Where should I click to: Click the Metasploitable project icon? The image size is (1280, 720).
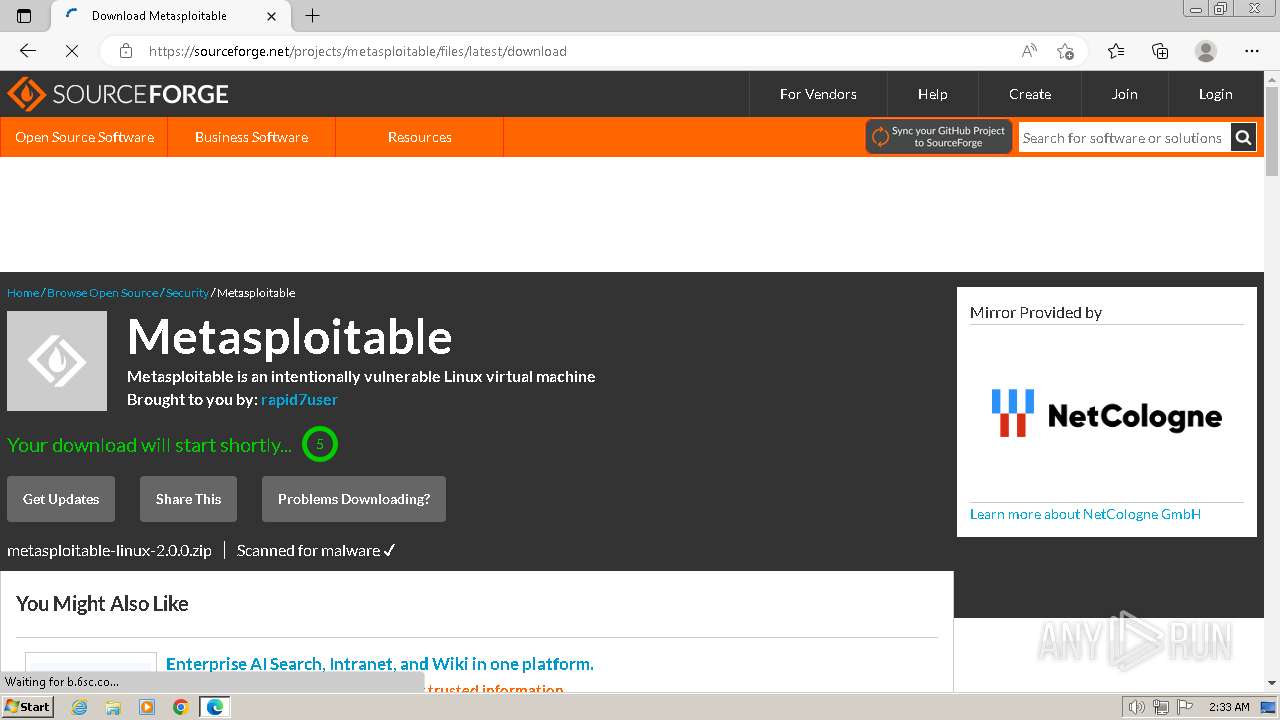click(x=57, y=361)
